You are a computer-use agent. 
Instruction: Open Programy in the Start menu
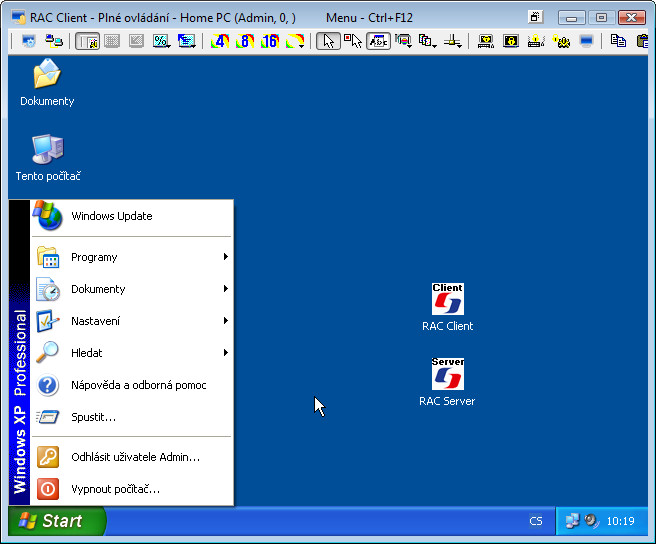[x=132, y=257]
